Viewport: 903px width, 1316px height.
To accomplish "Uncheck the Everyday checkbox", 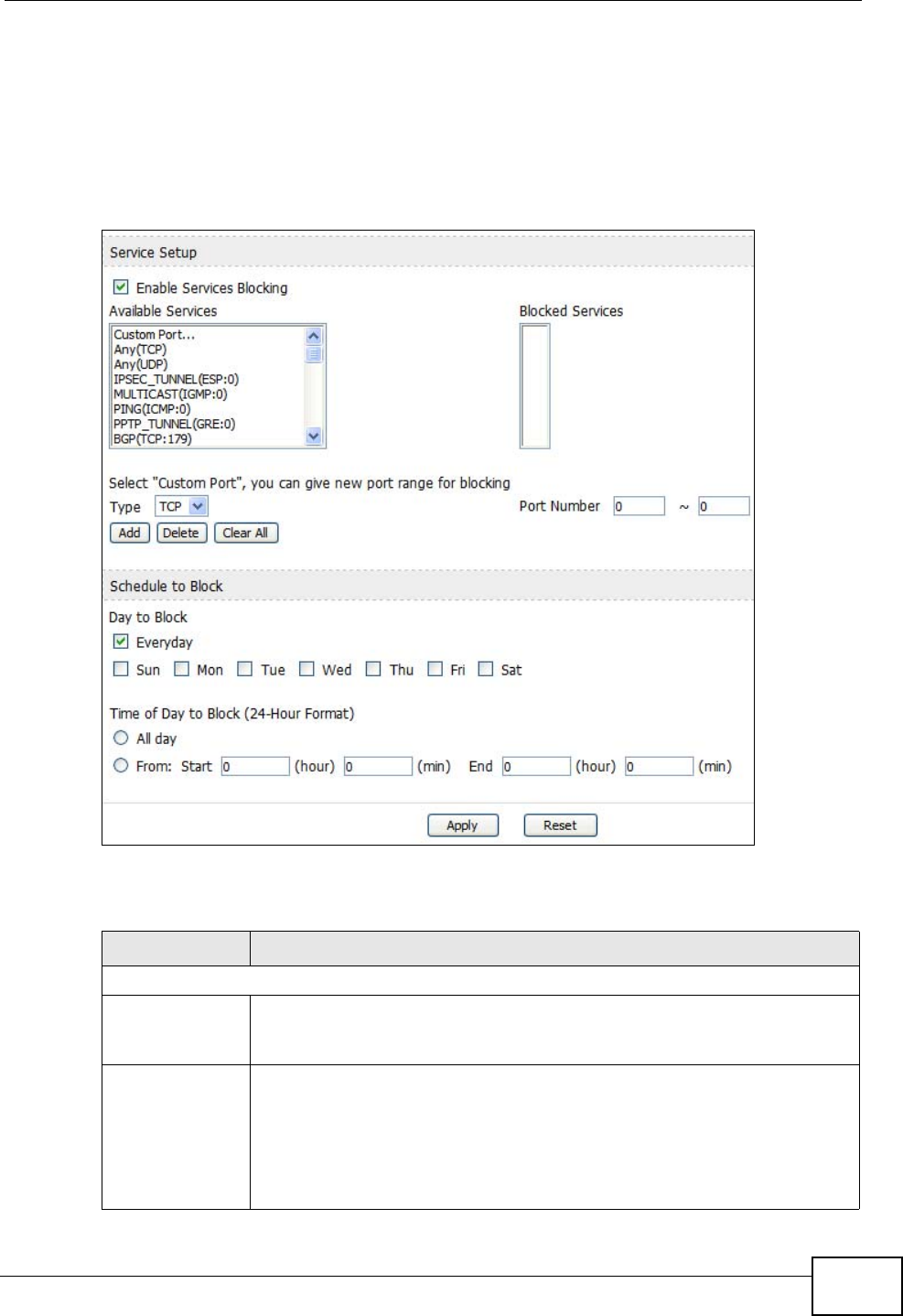I will point(121,642).
